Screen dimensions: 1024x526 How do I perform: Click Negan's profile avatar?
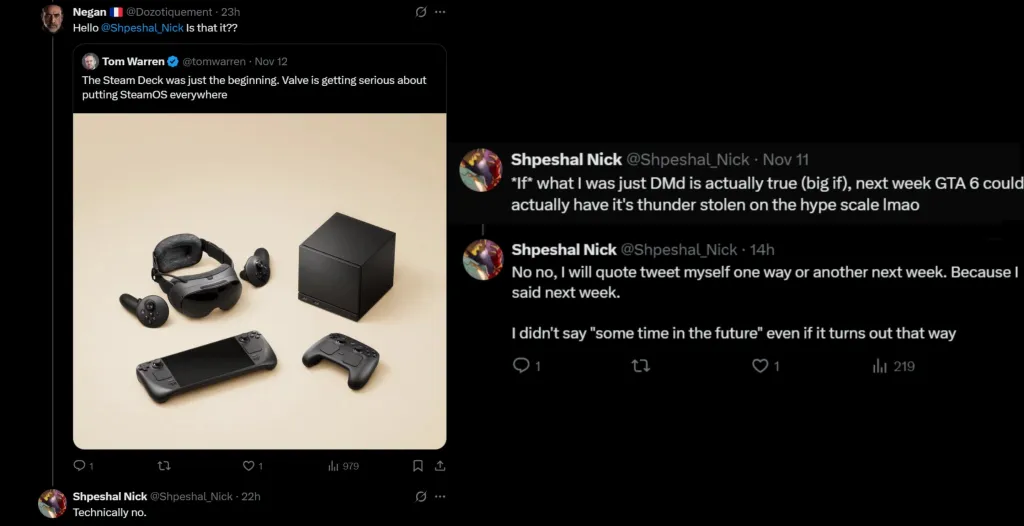click(52, 18)
